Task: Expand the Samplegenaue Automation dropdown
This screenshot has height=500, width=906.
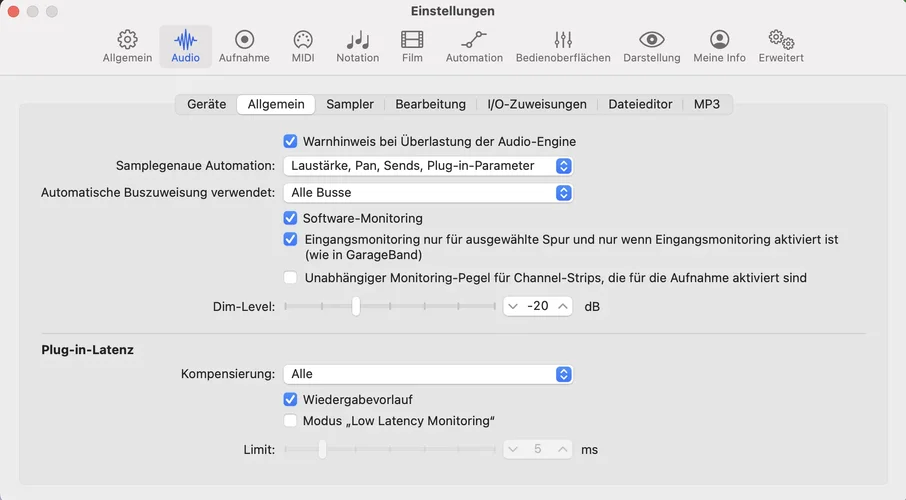Action: 428,166
